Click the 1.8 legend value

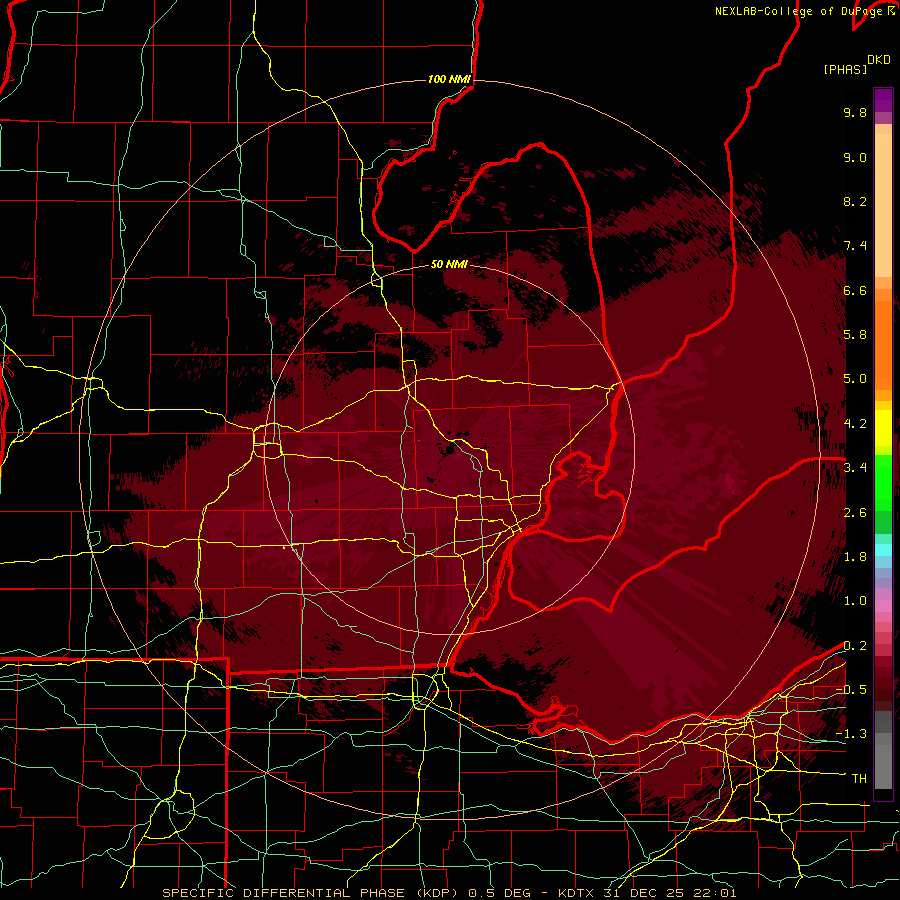[855, 557]
